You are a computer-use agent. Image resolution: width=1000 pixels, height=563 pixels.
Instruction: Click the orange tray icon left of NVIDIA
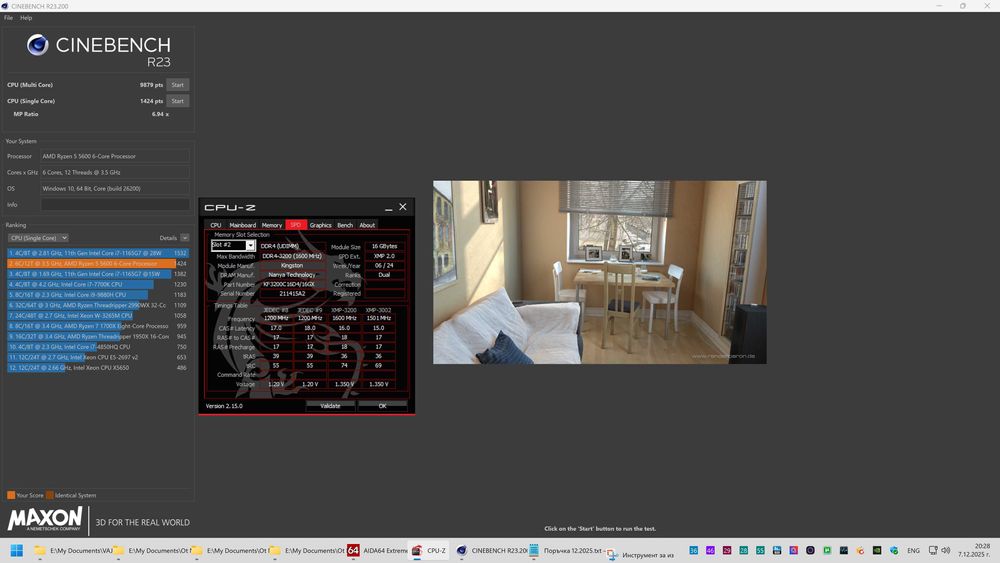click(860, 550)
